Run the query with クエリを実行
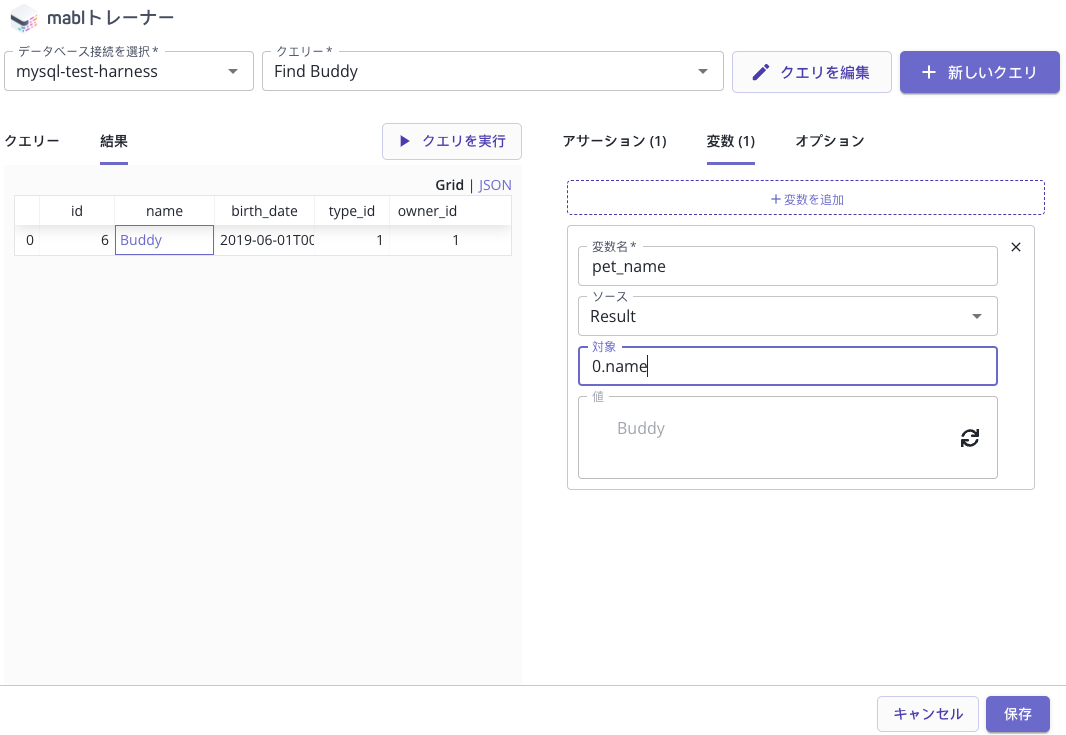1066x735 pixels. (452, 141)
